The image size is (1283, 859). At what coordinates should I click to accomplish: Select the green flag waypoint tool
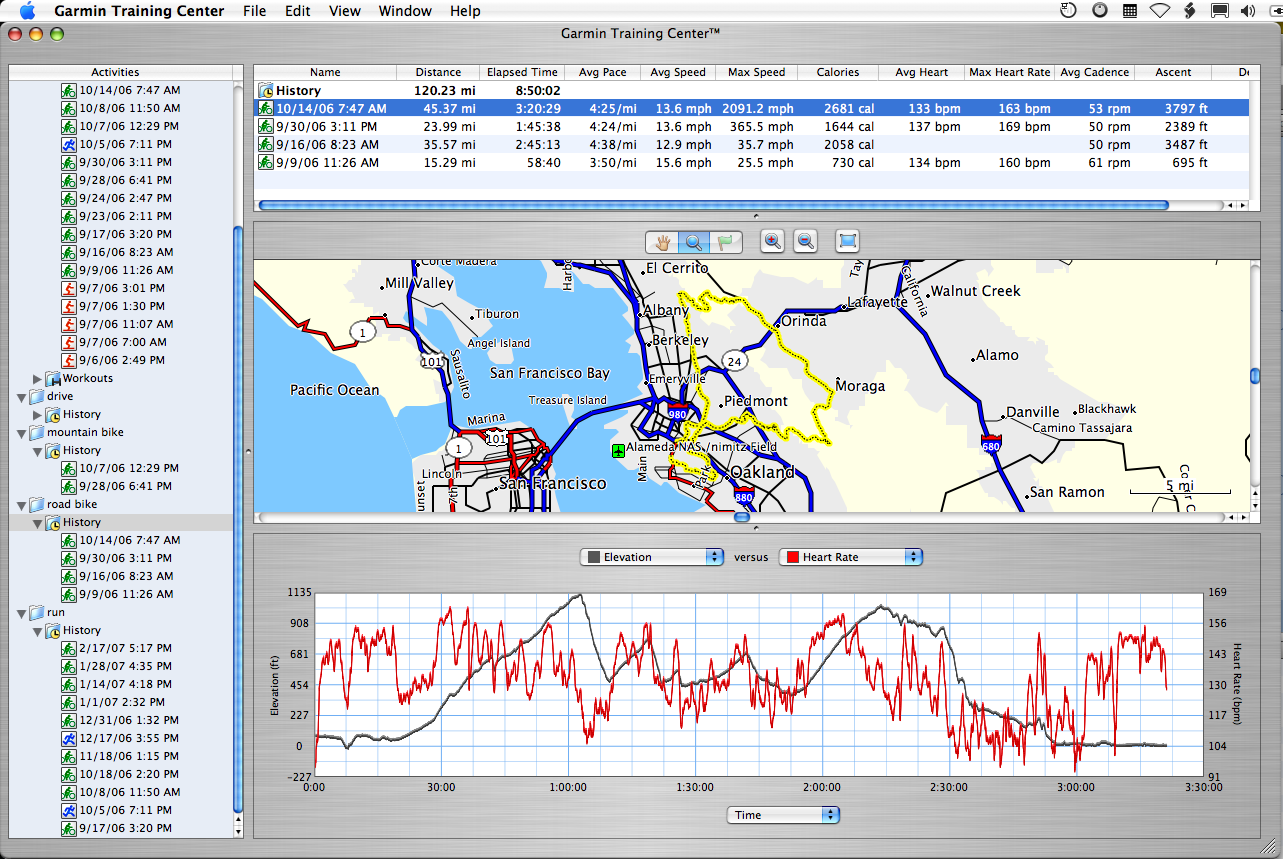click(726, 241)
